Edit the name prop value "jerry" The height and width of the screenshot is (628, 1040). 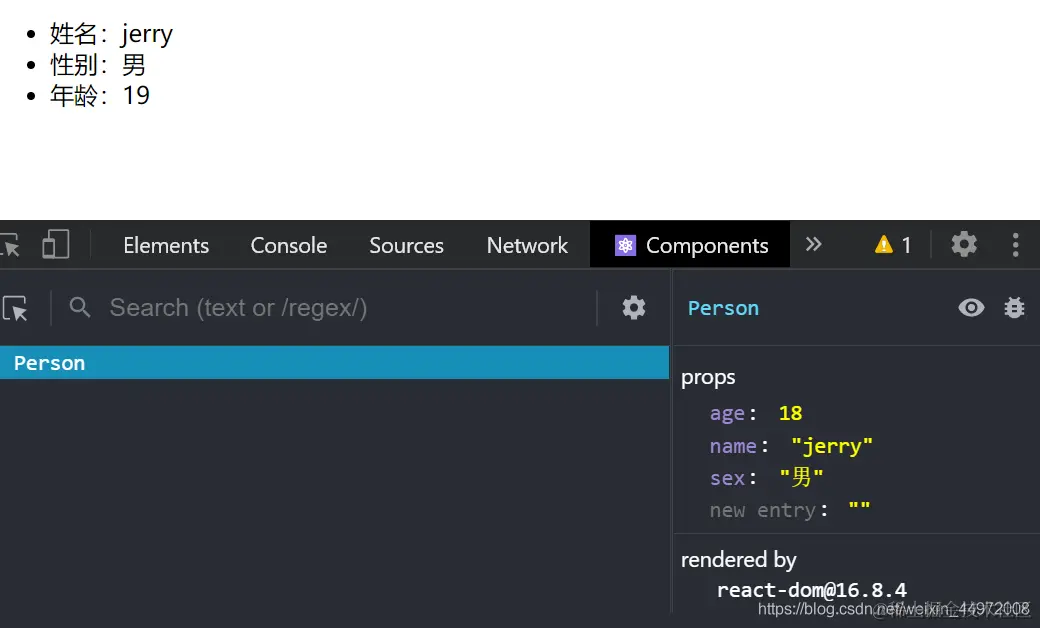[832, 446]
